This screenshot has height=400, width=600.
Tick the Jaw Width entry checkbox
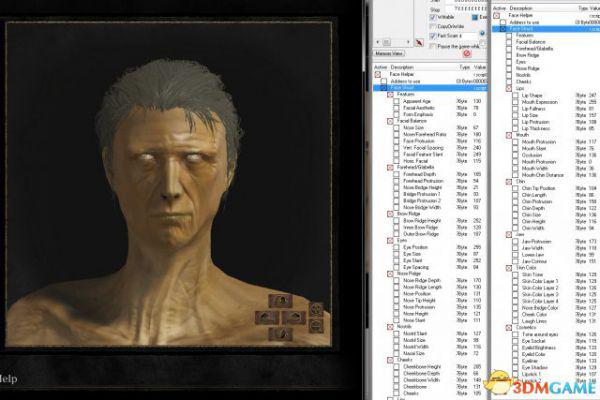[x=515, y=248]
